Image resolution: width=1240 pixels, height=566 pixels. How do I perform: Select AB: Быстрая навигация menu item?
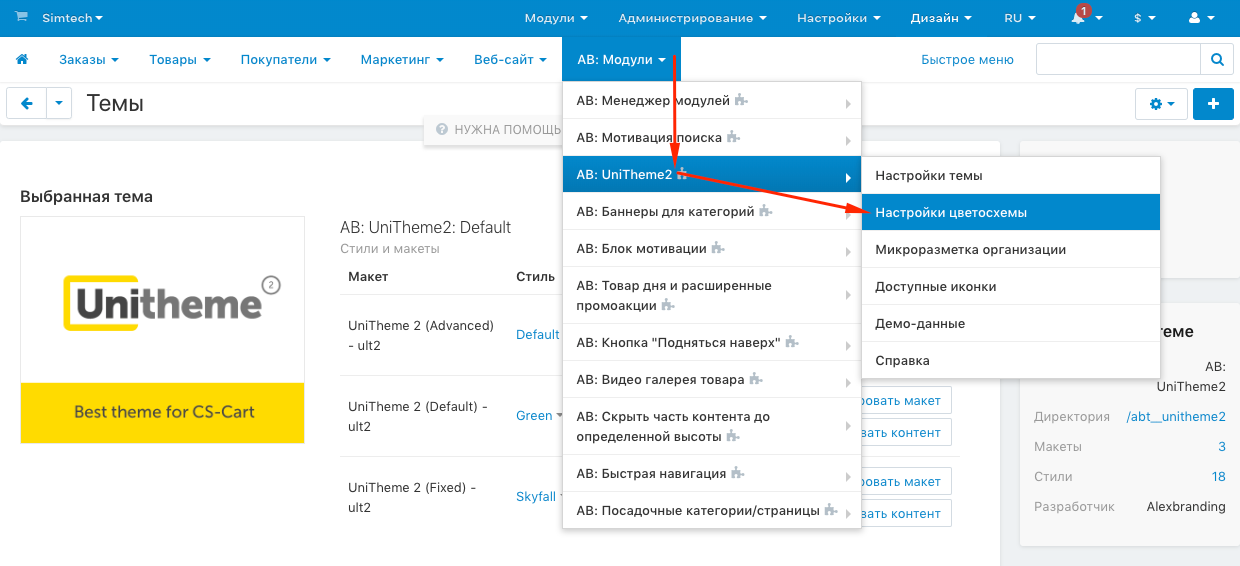712,474
